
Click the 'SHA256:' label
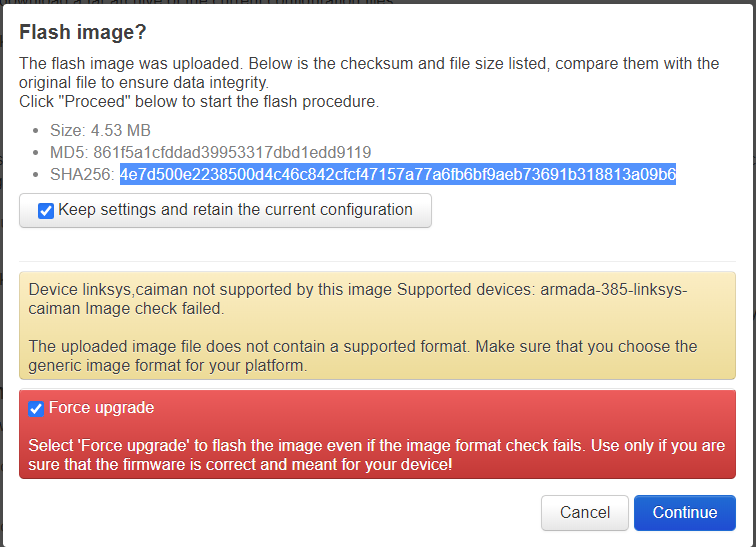pyautogui.click(x=81, y=175)
